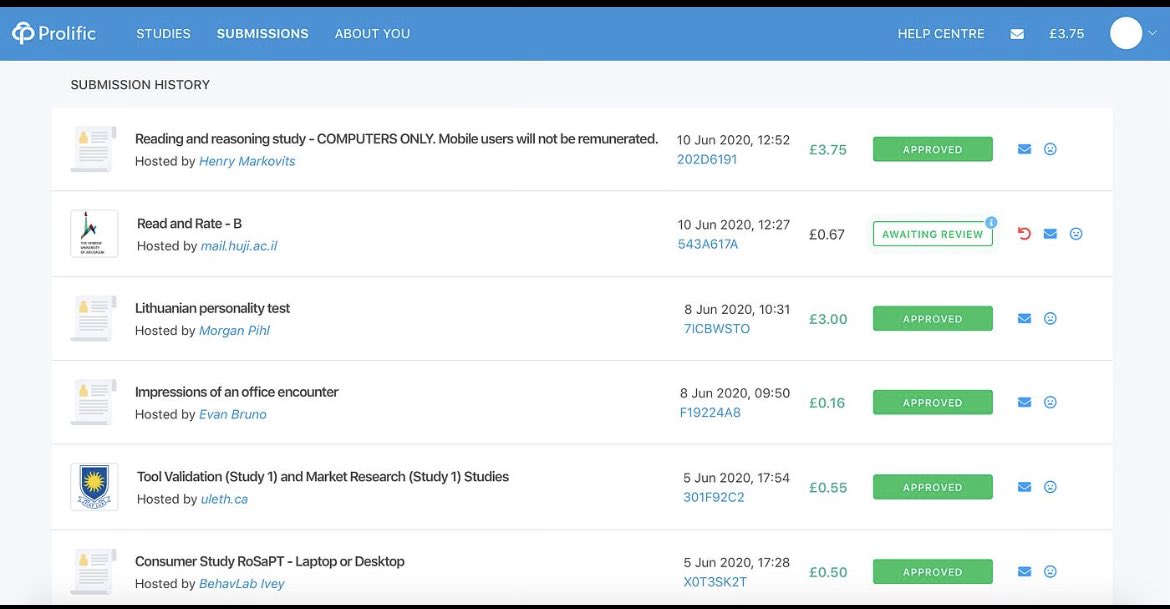Expand the account dropdown chevron
This screenshot has height=609, width=1170.
point(1153,33)
